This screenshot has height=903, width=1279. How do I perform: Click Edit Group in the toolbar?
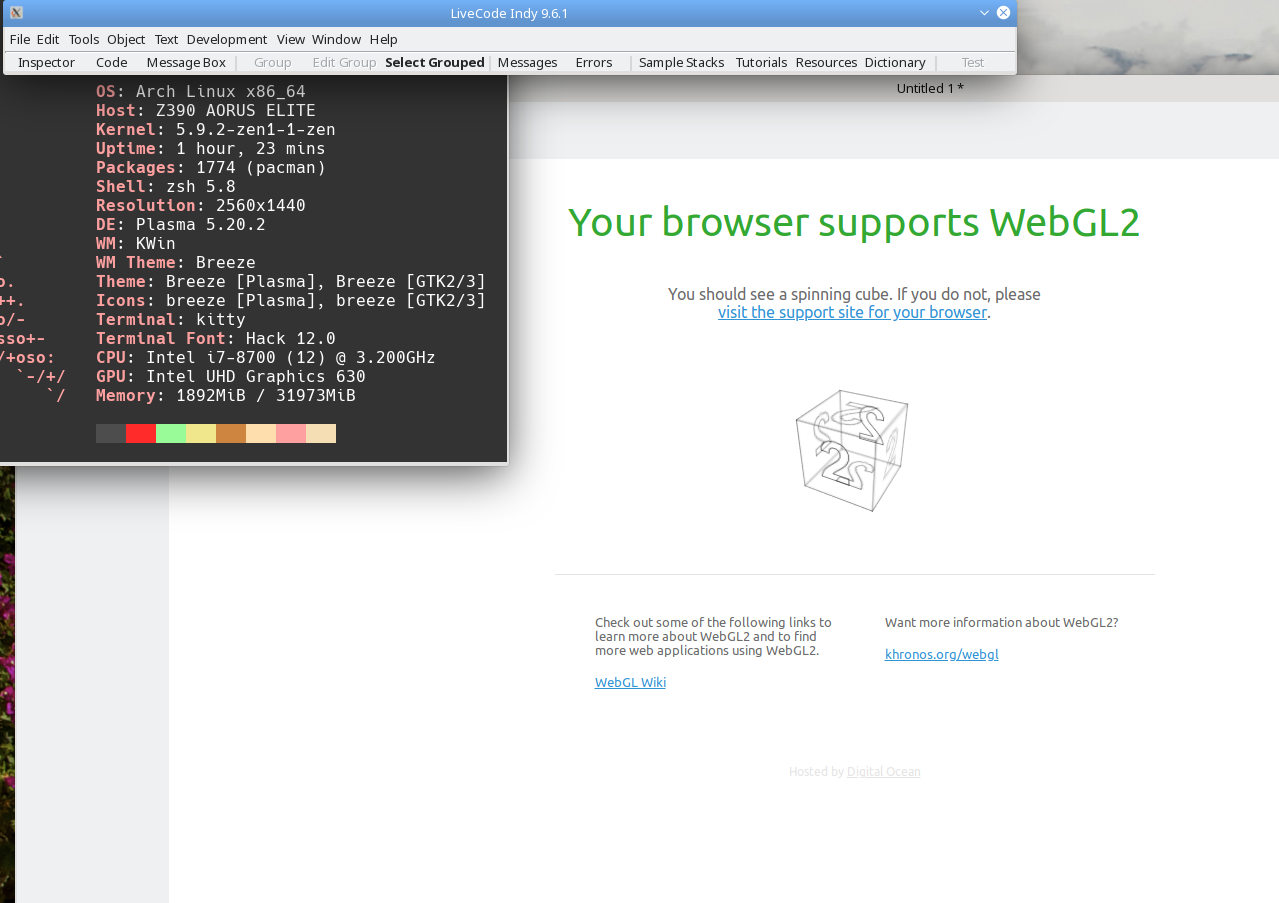344,62
